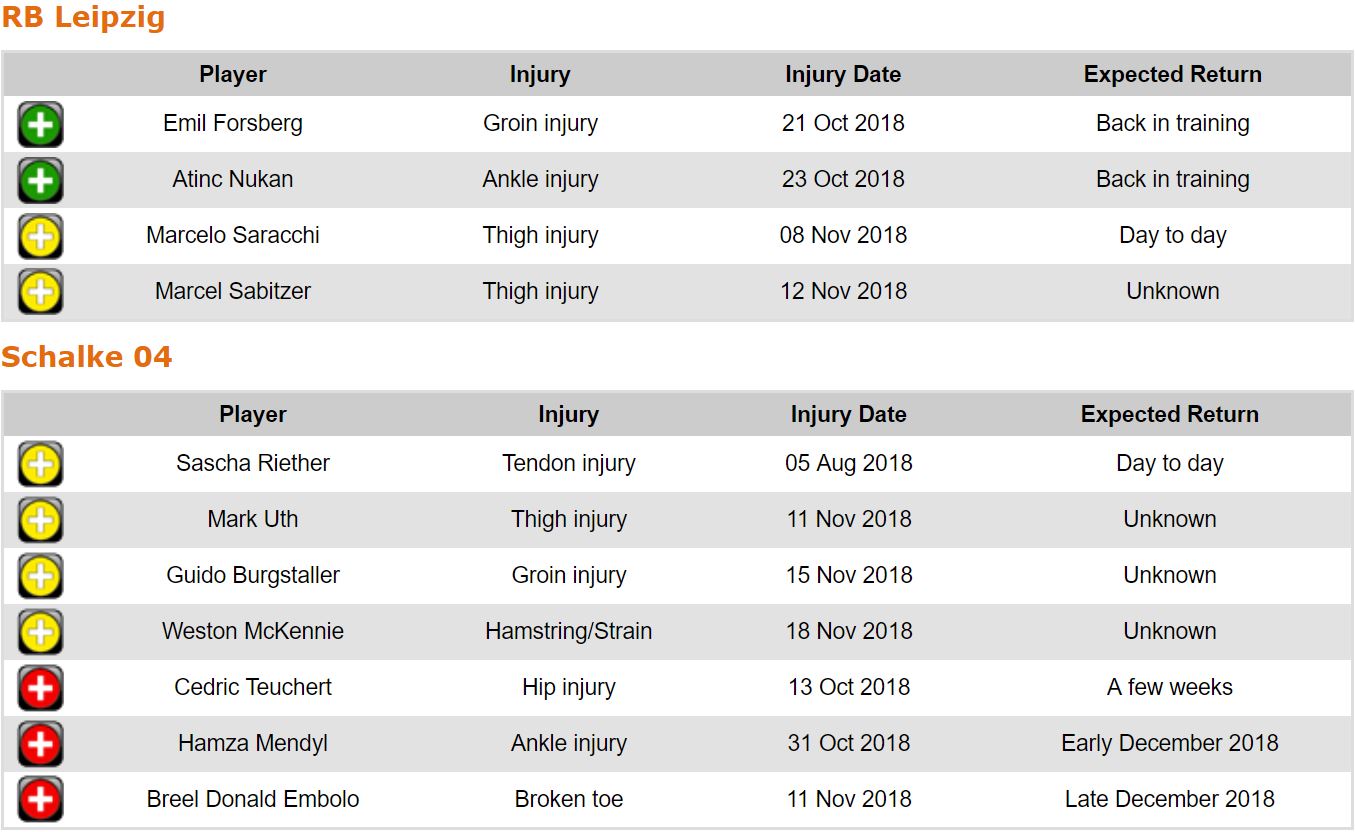Click the Schalke 04 team heading
The height and width of the screenshot is (832, 1355).
86,357
